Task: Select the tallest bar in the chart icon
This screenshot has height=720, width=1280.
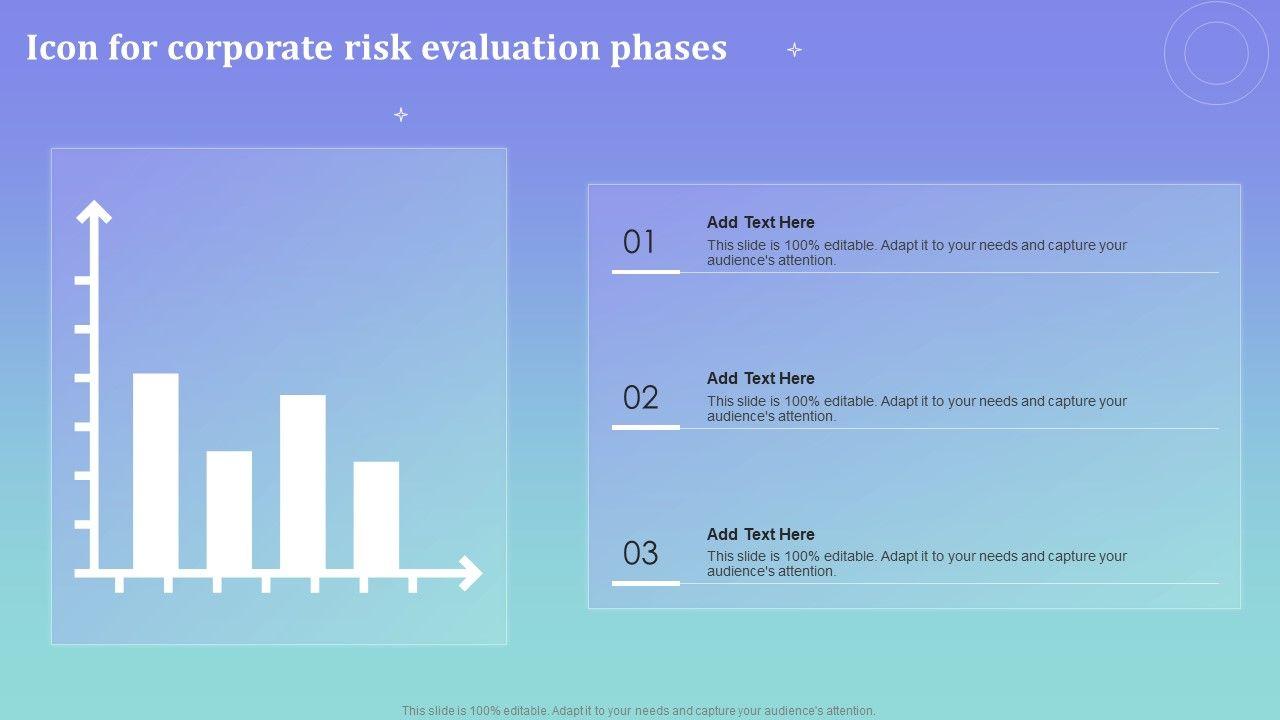Action: (156, 471)
